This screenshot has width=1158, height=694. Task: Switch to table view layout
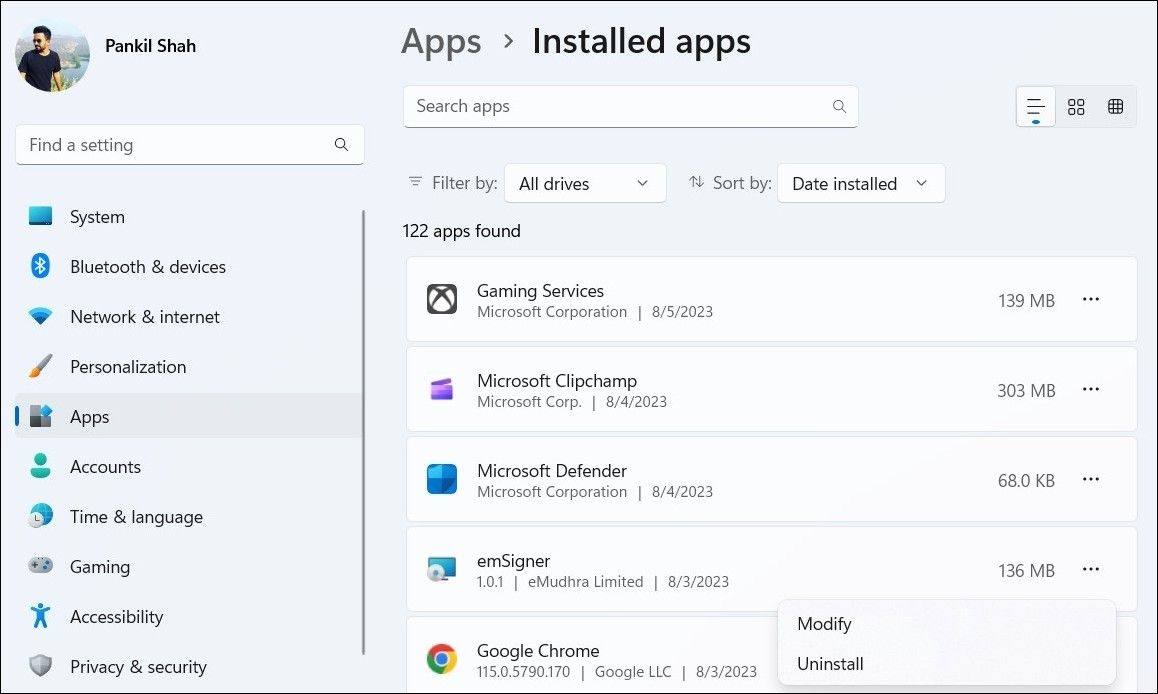click(1115, 106)
